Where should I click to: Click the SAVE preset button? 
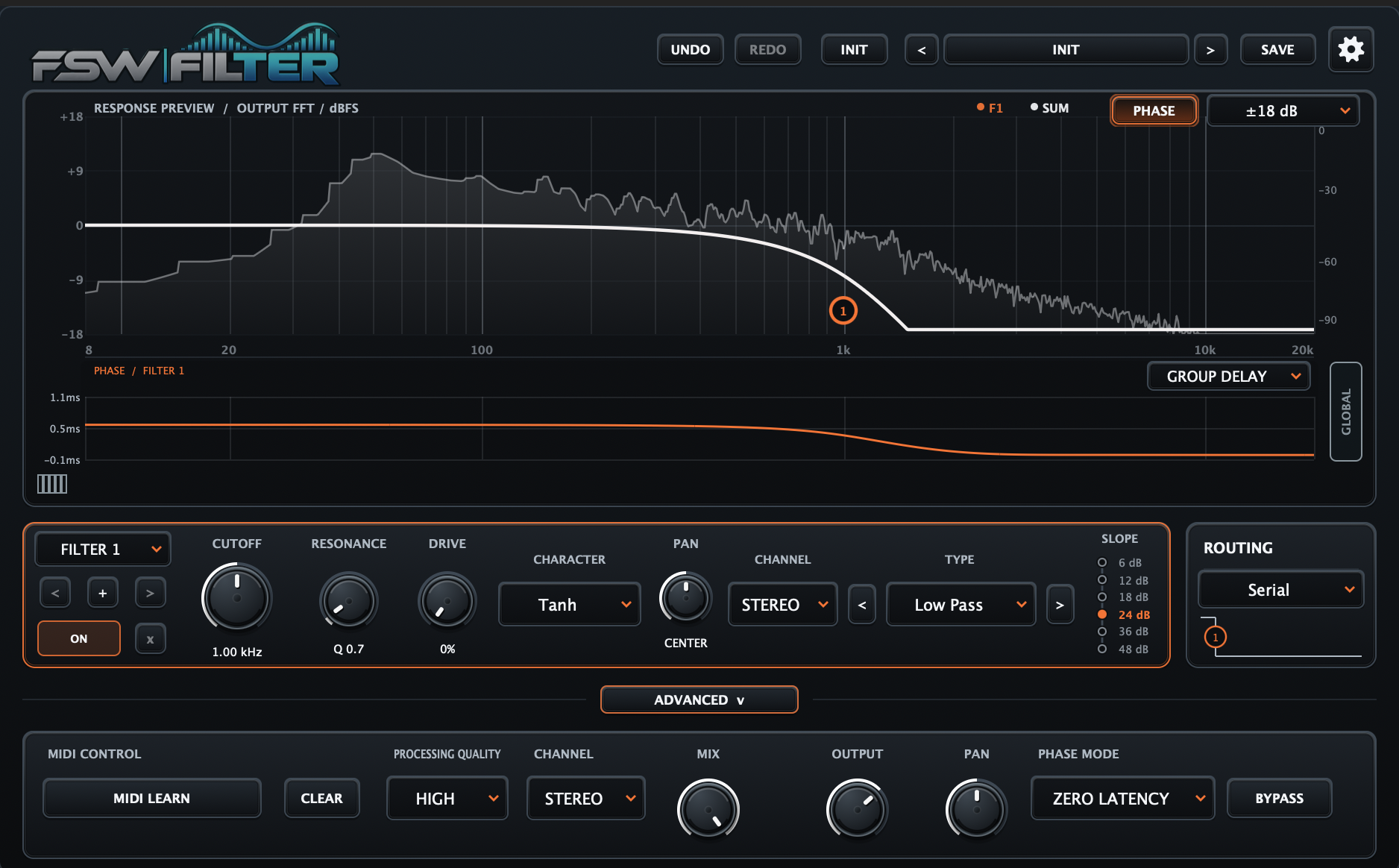1277,50
